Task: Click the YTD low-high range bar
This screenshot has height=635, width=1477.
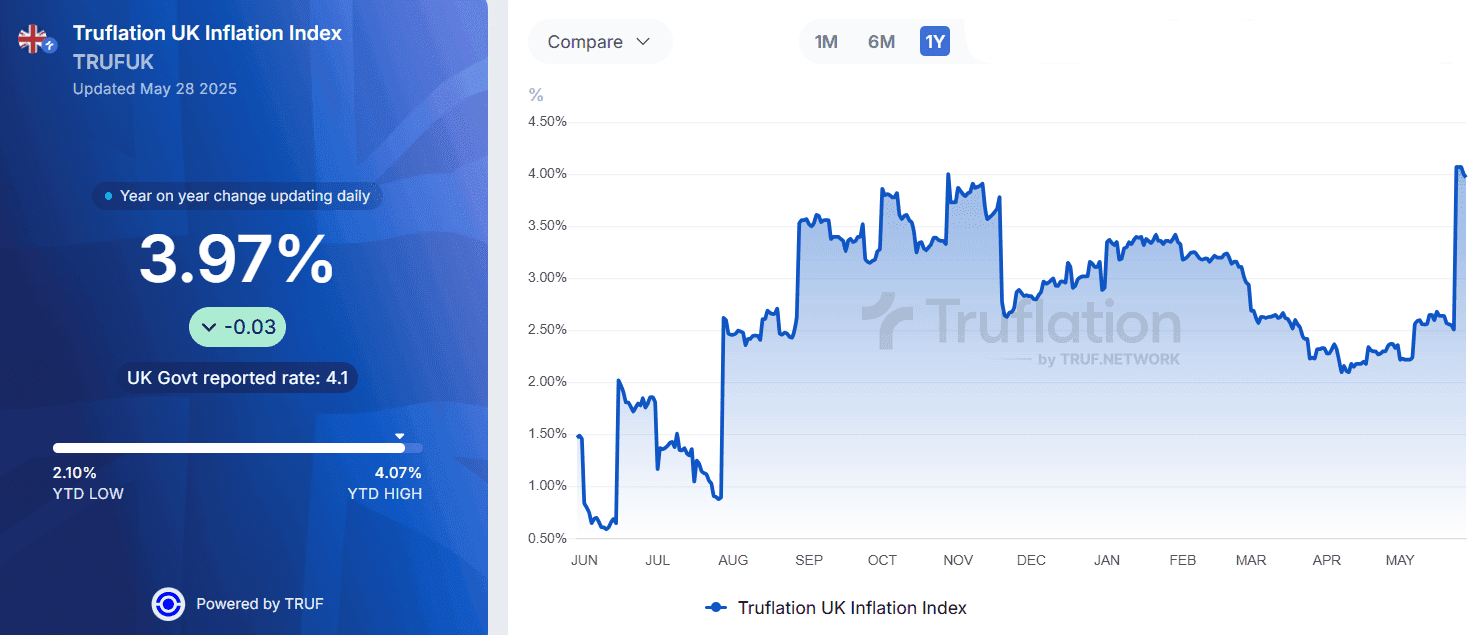Action: [237, 448]
